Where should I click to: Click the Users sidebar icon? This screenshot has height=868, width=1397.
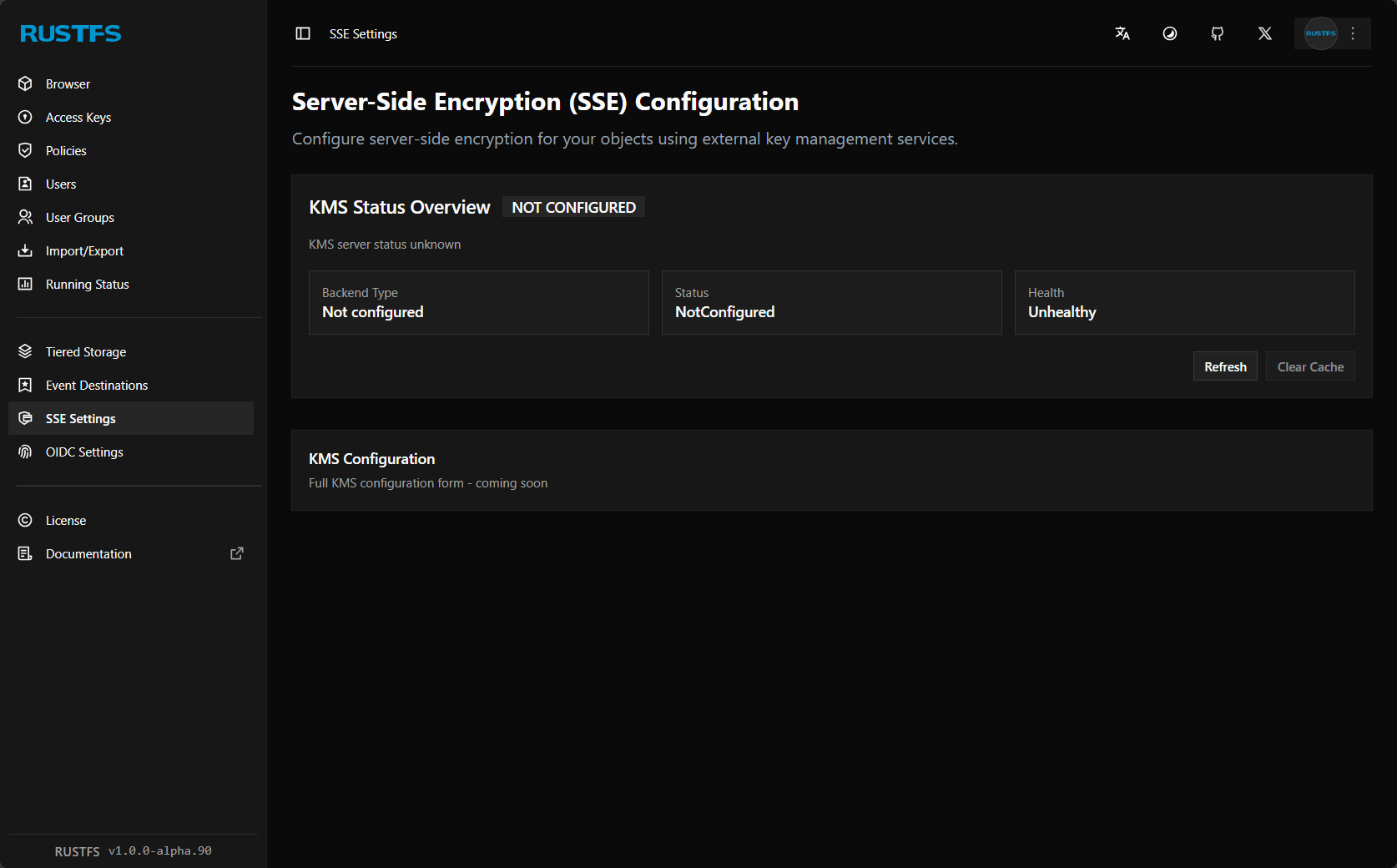pyautogui.click(x=25, y=184)
